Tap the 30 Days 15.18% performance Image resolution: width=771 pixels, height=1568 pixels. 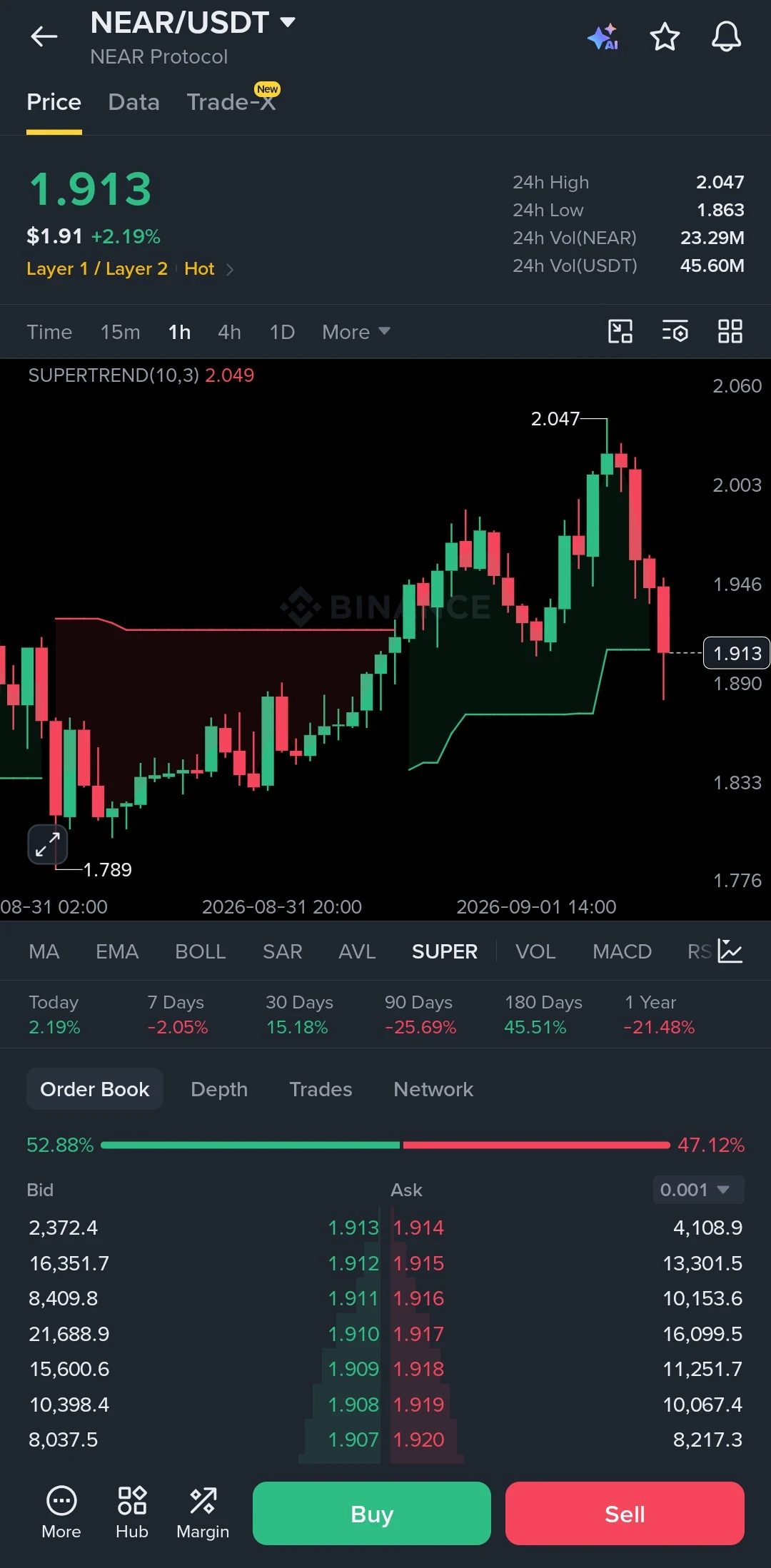point(299,1014)
